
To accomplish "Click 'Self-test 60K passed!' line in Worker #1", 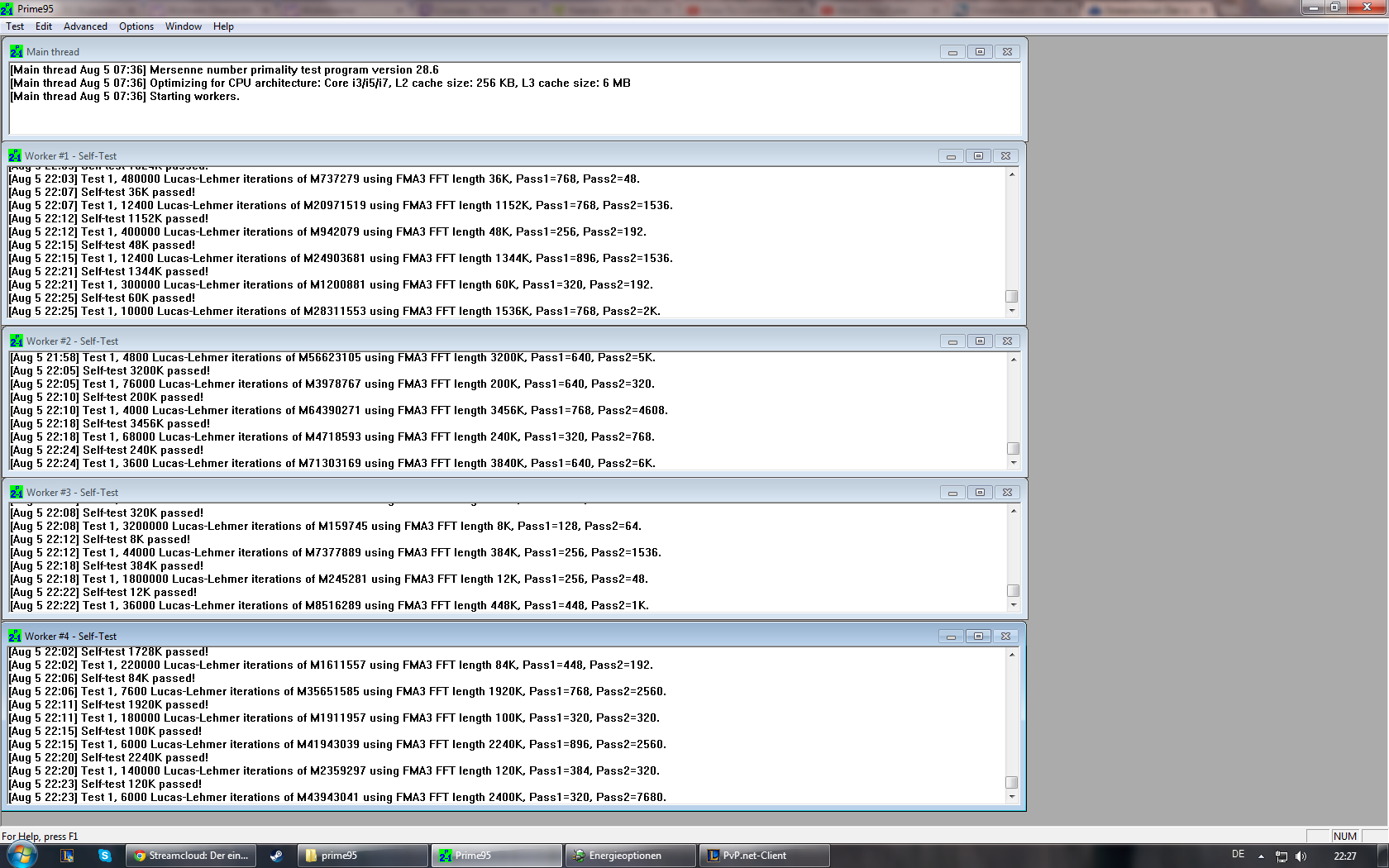I will (x=102, y=298).
